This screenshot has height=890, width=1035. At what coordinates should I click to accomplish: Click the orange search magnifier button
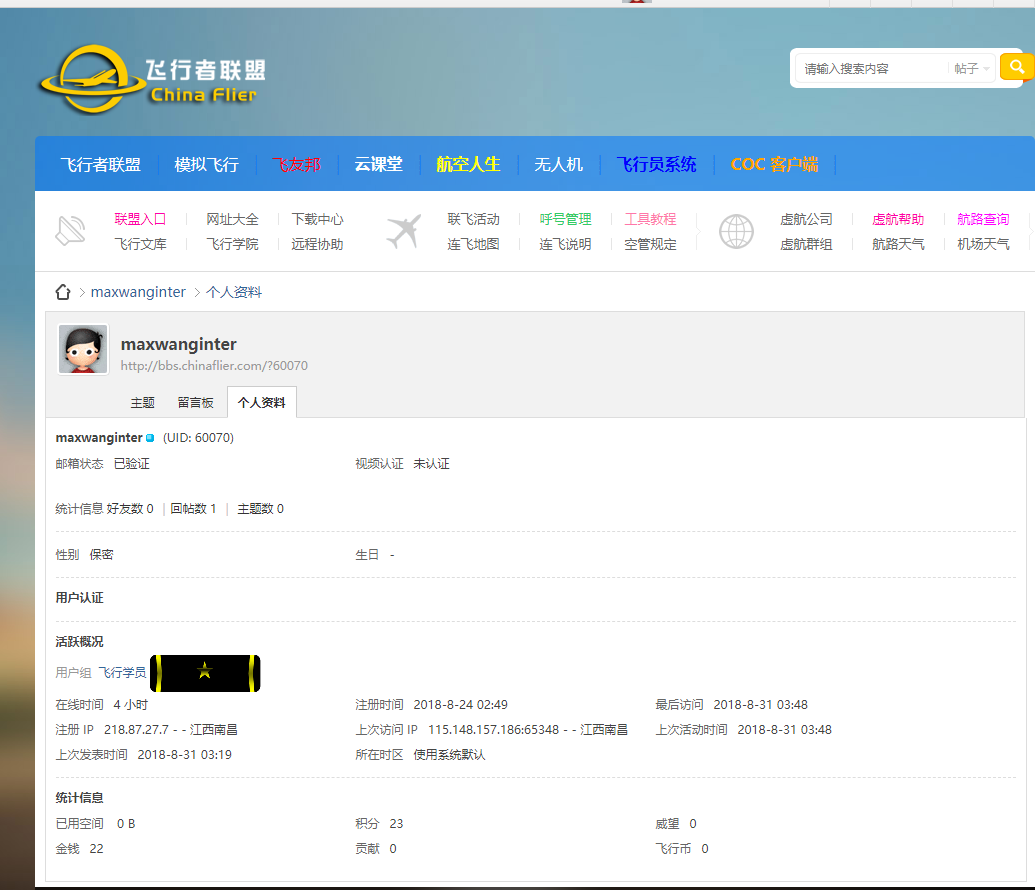pos(1017,67)
